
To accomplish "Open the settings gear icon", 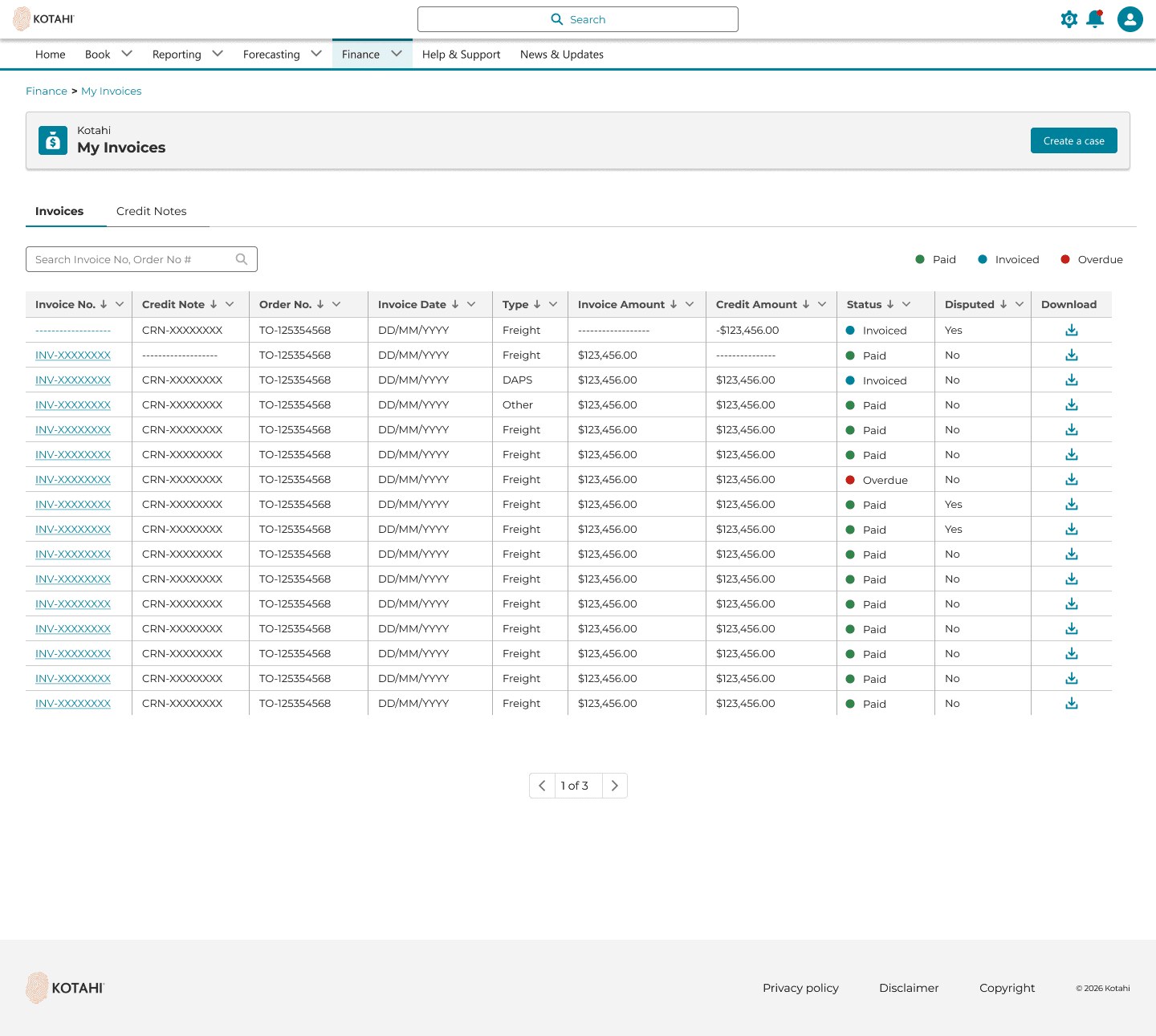I will 1068,19.
